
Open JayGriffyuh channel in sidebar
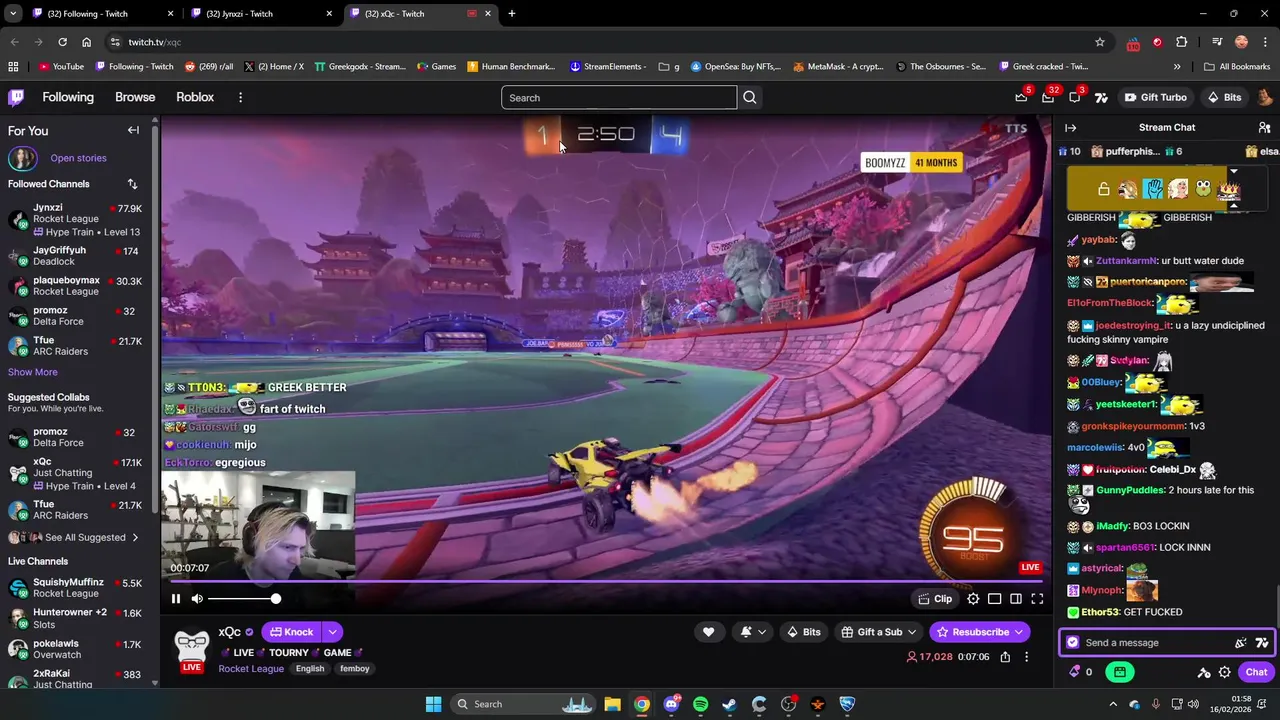pos(75,256)
